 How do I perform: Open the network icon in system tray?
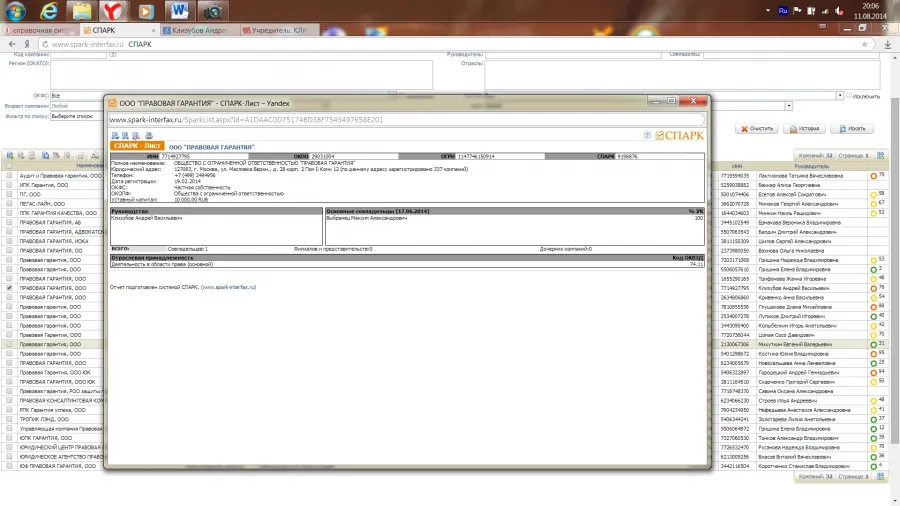pyautogui.click(x=825, y=11)
